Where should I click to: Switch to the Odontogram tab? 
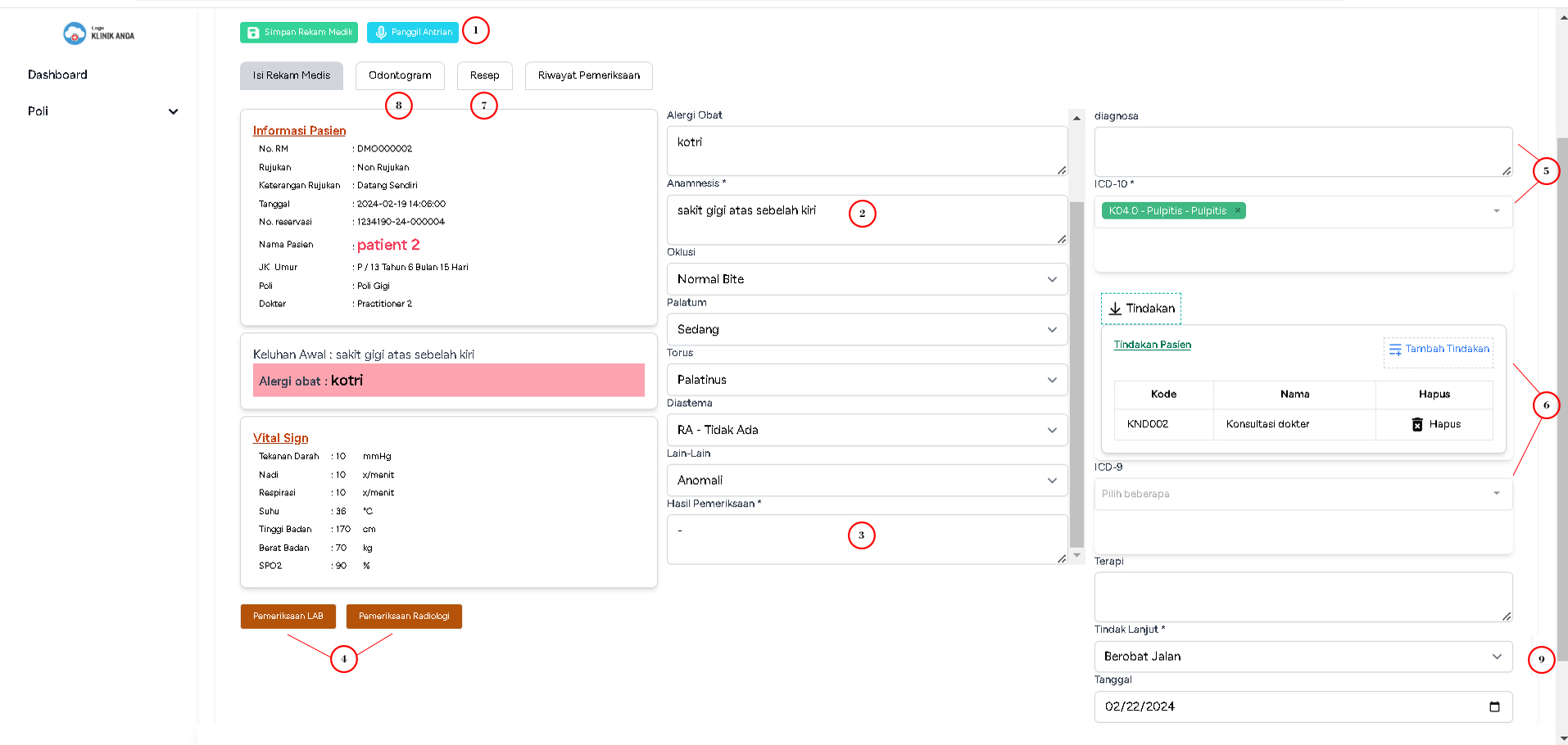pos(400,75)
